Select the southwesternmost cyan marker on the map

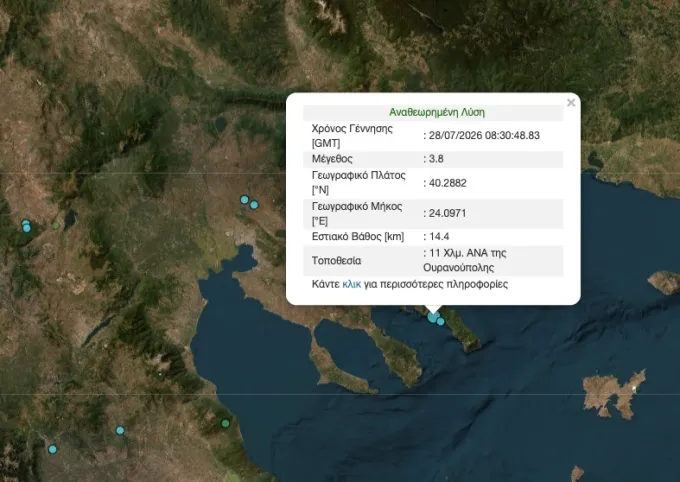coord(52,449)
